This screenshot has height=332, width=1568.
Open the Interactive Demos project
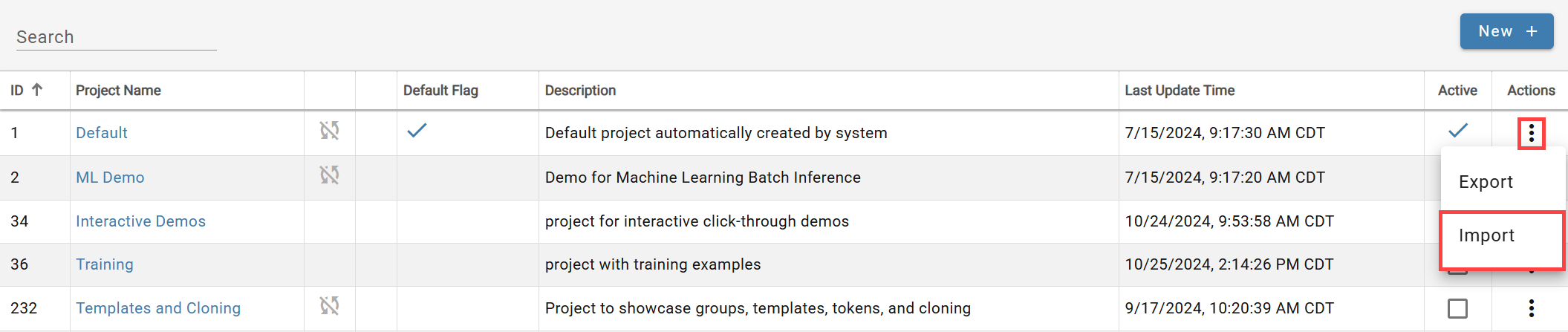point(140,221)
